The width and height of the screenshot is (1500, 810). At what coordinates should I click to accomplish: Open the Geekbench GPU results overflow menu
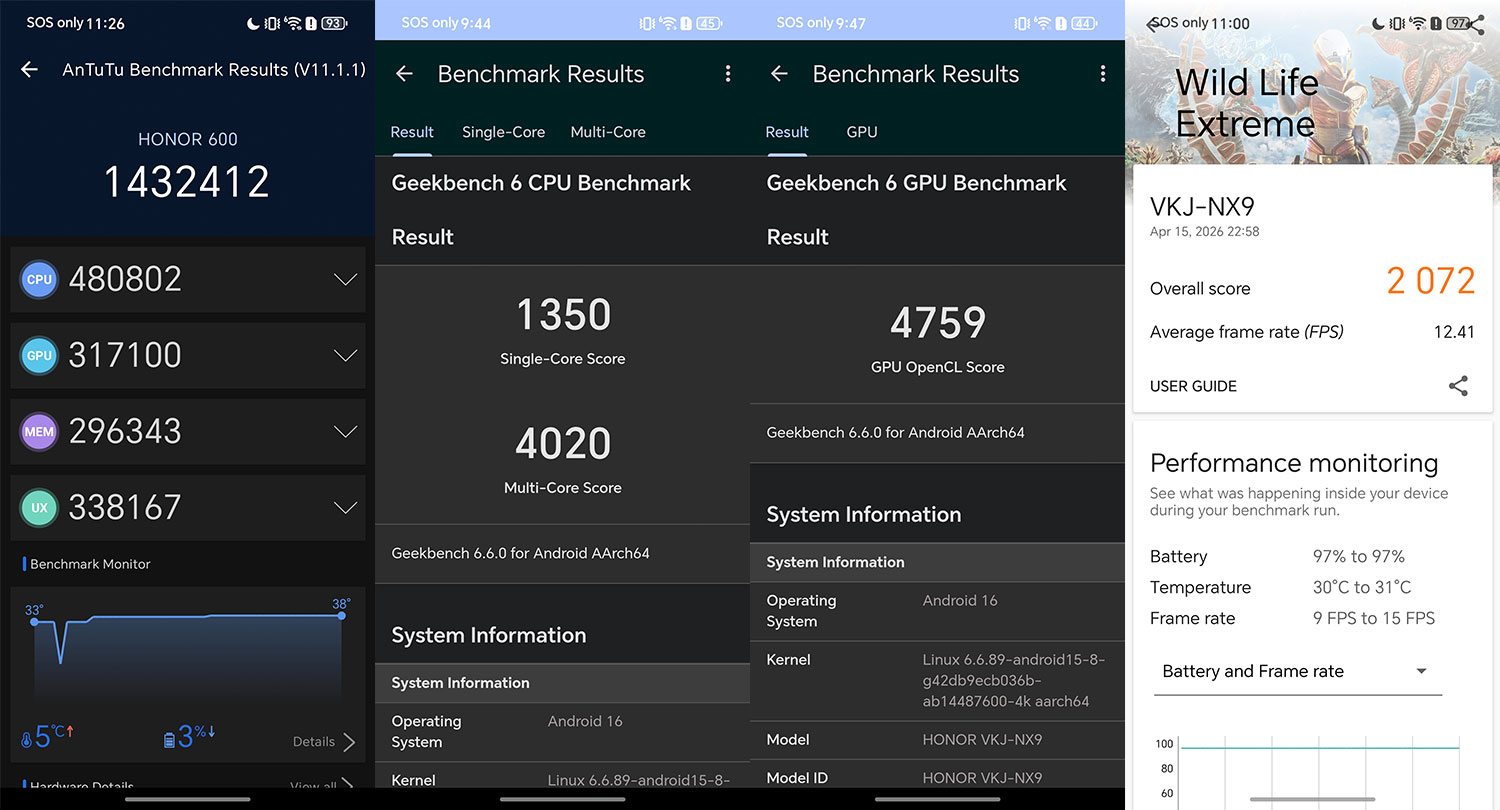click(1102, 73)
